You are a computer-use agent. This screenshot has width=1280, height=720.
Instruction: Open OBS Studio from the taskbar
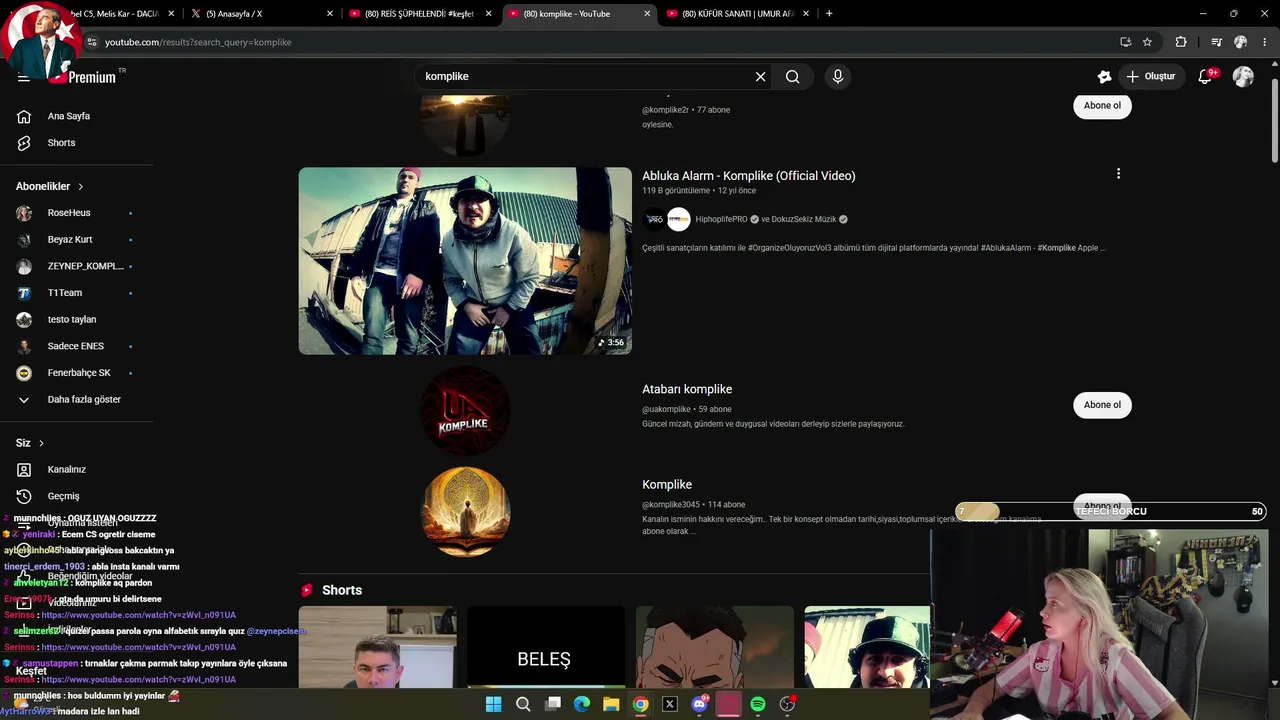point(787,704)
